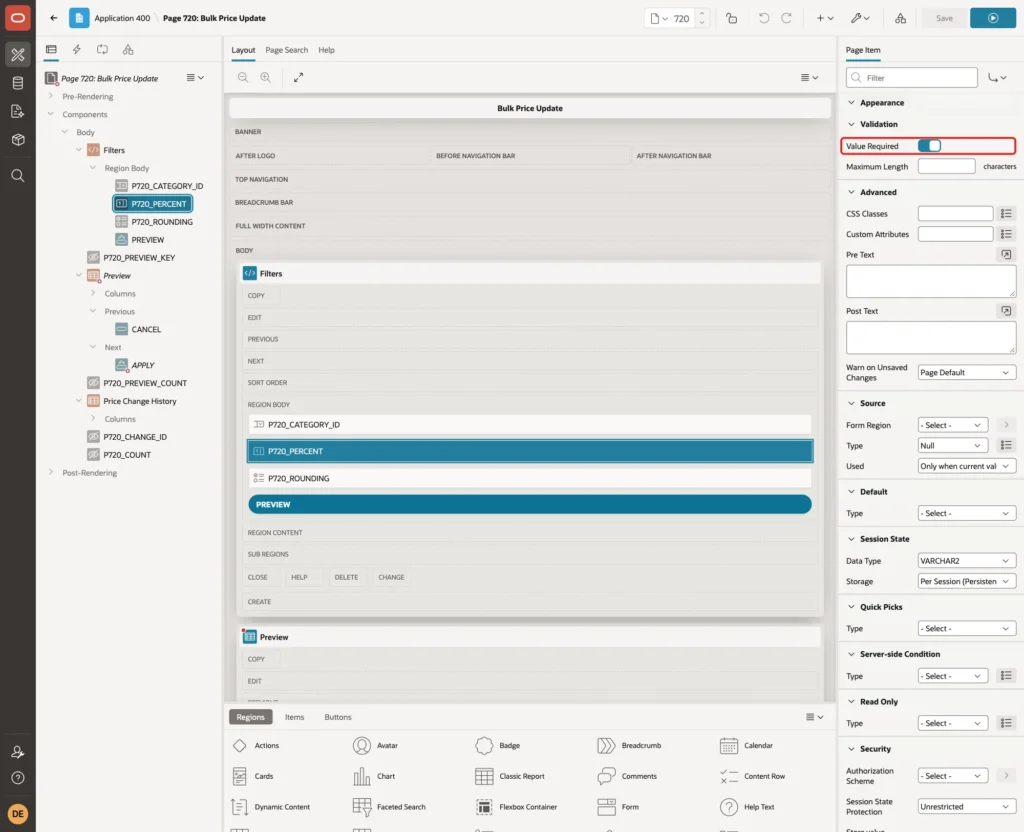Open the DE user account avatar
This screenshot has height=832, width=1024.
tap(18, 814)
